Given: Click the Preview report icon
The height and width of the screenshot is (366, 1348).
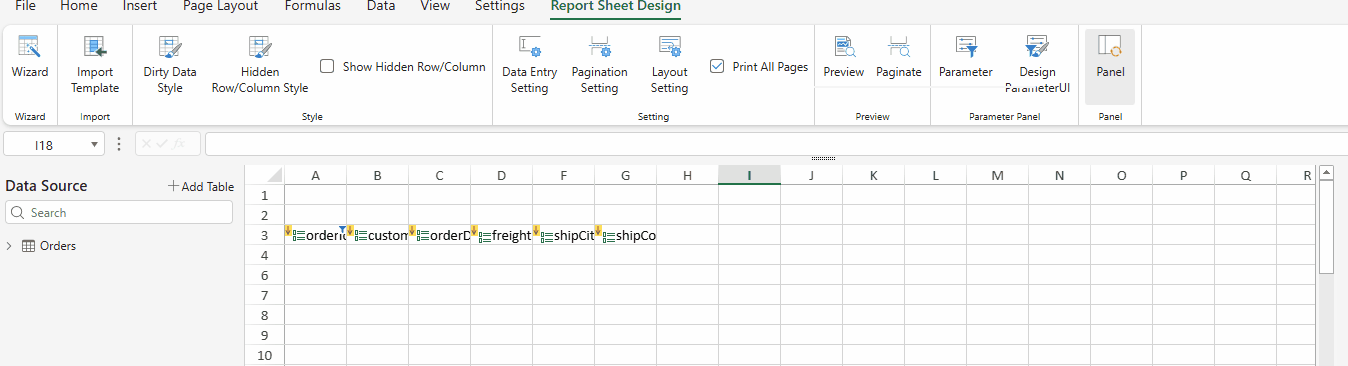Looking at the screenshot, I should tap(844, 57).
